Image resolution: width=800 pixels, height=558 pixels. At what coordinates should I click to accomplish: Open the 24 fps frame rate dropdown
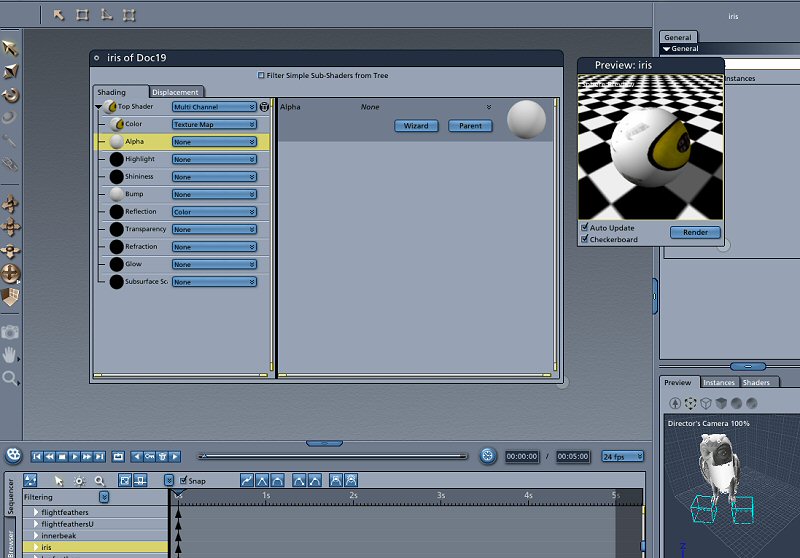click(623, 457)
